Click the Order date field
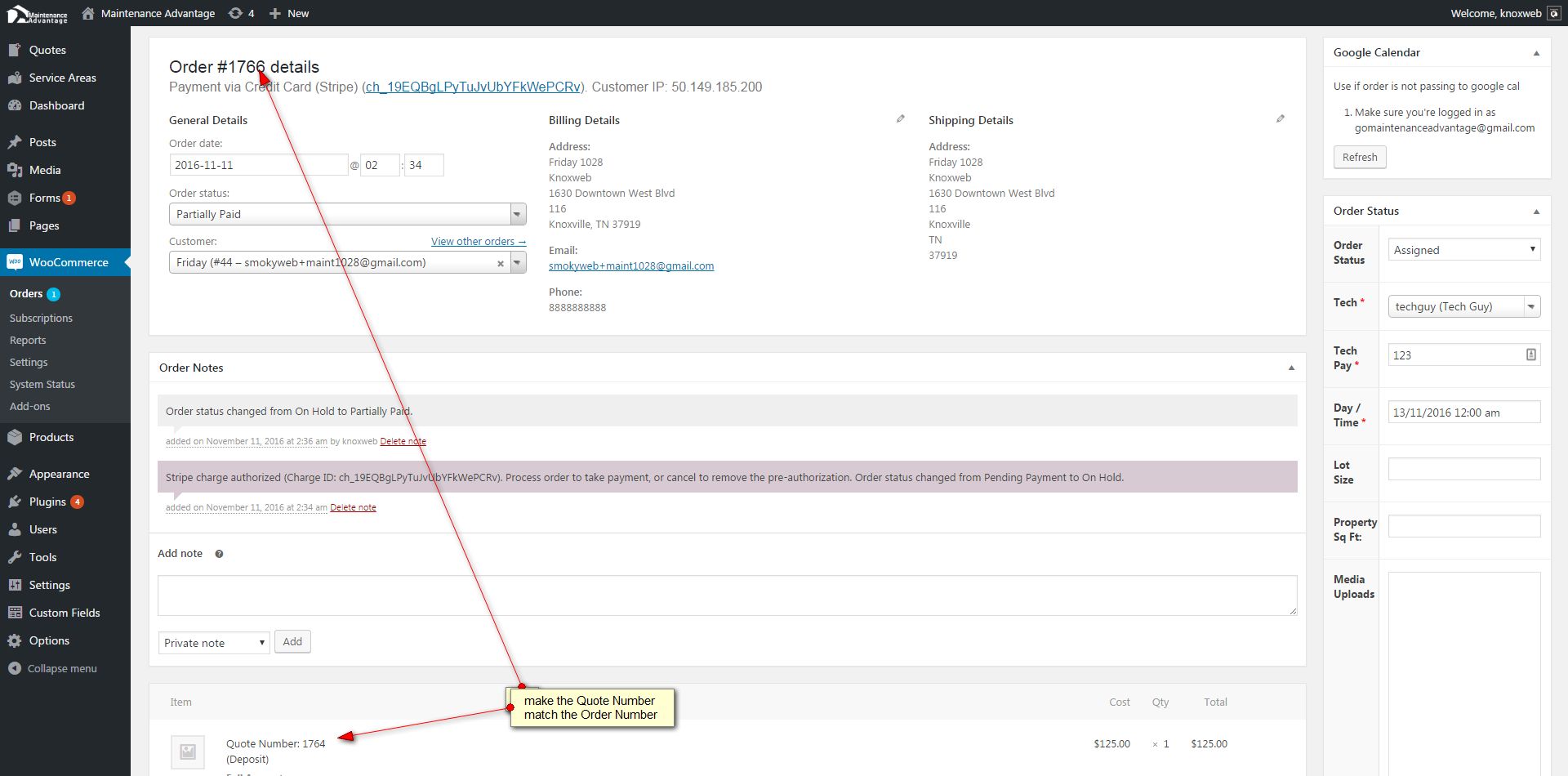 tap(259, 165)
